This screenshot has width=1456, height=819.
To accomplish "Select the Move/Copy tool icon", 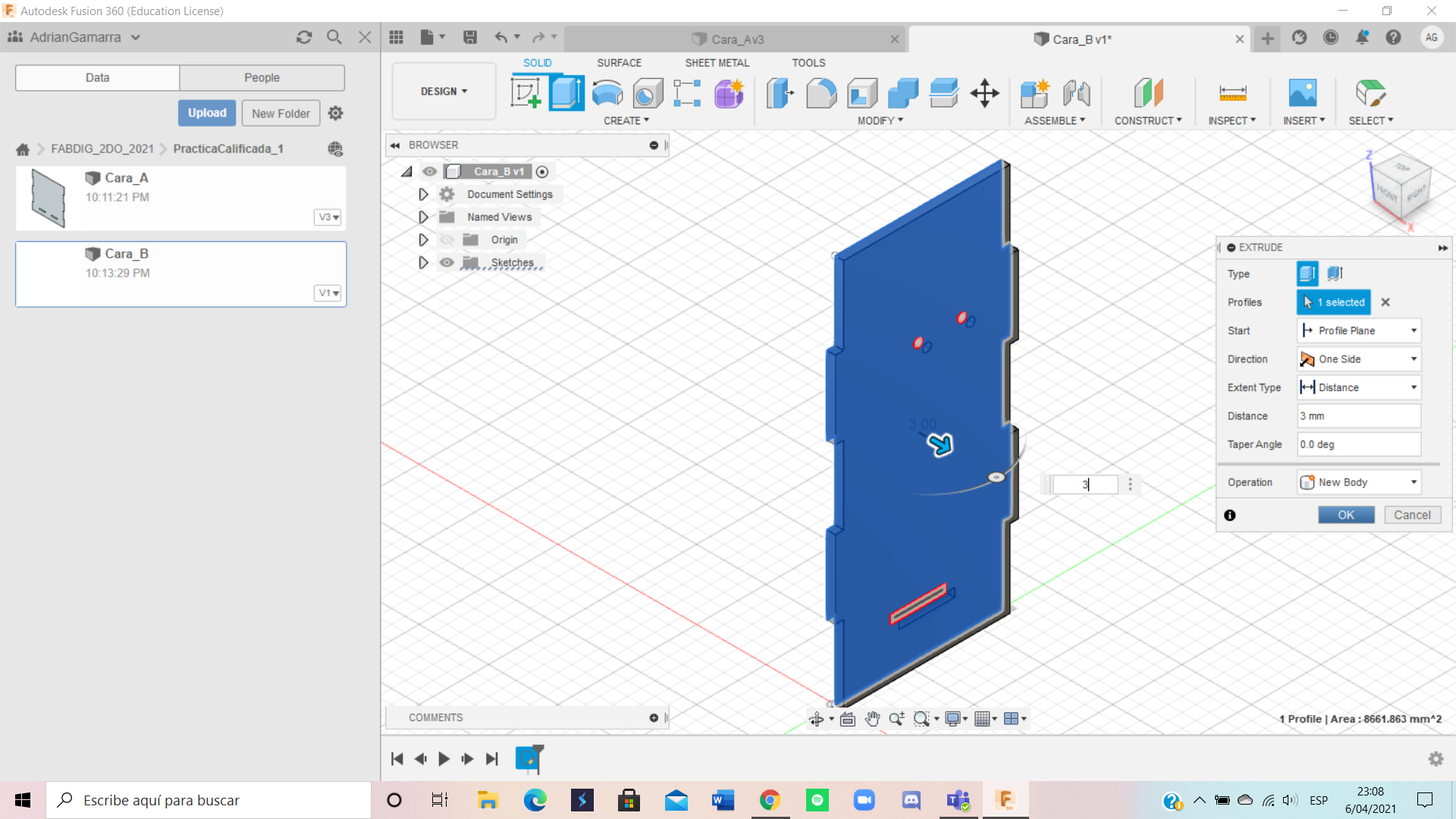I will coord(984,93).
